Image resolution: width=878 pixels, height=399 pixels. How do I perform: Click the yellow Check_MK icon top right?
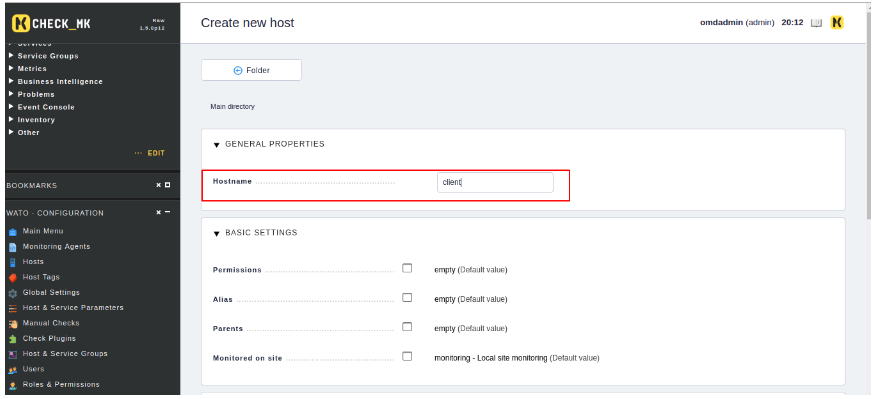[x=837, y=22]
